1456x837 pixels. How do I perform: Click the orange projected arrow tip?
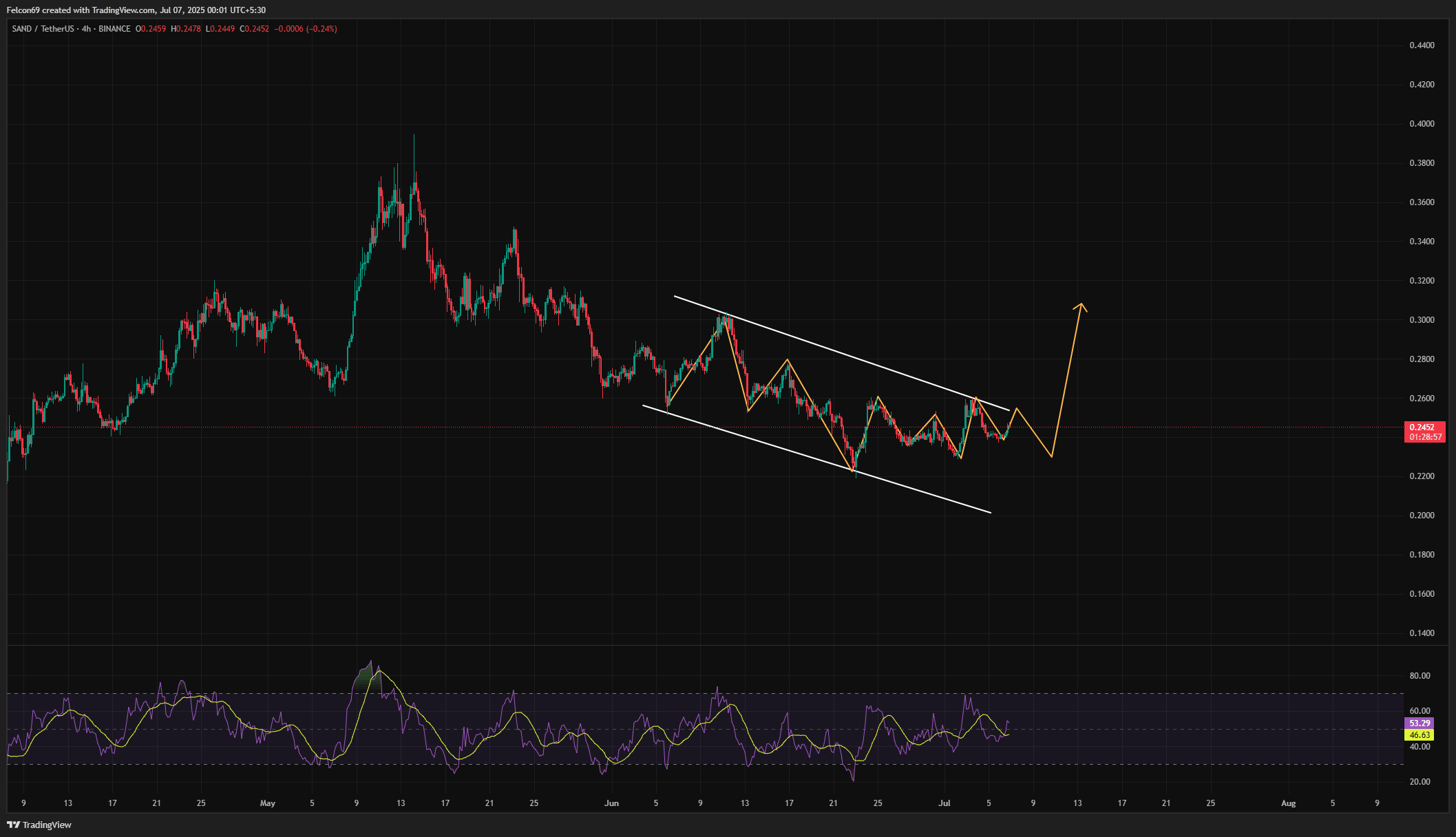1082,304
